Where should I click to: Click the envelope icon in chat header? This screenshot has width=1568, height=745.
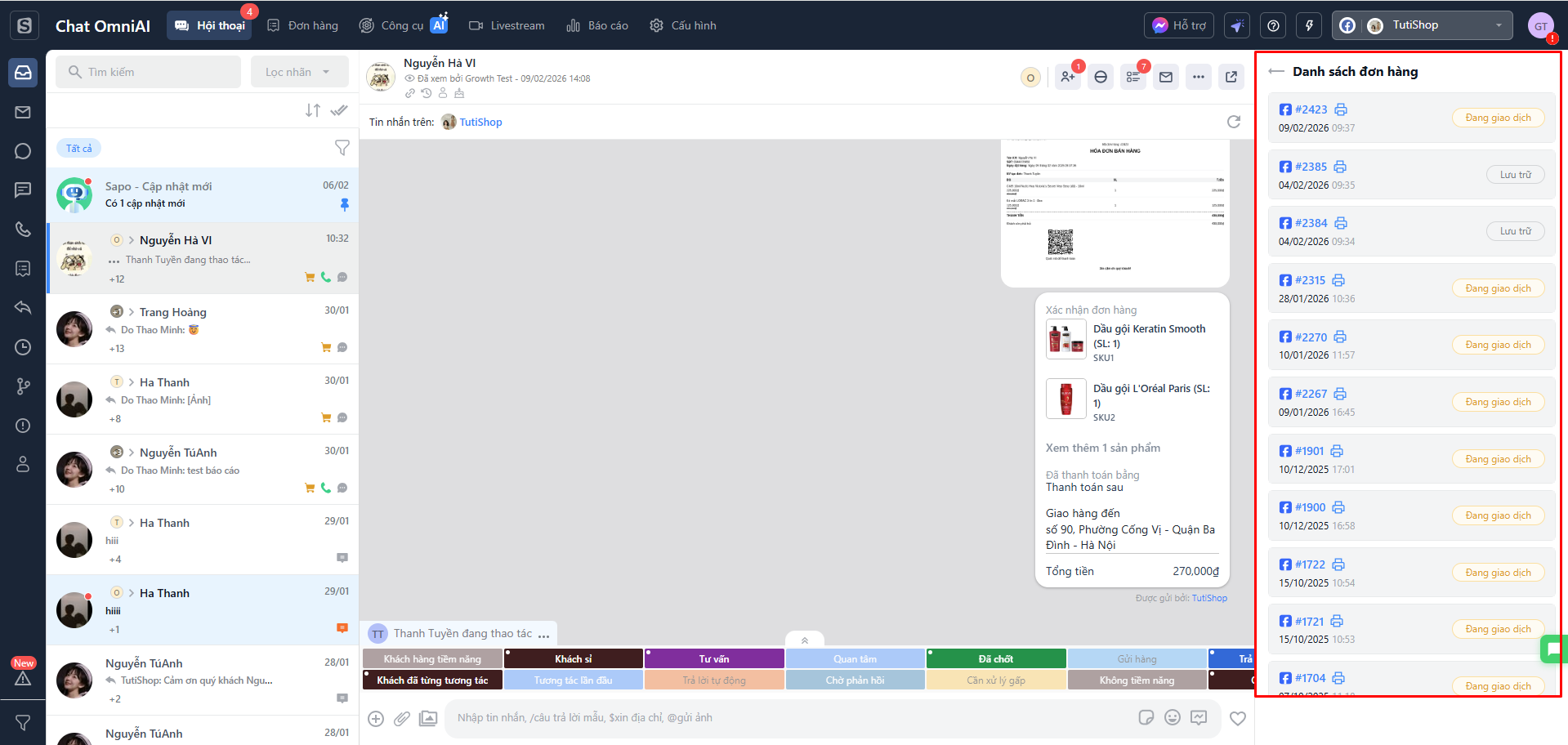click(1166, 77)
